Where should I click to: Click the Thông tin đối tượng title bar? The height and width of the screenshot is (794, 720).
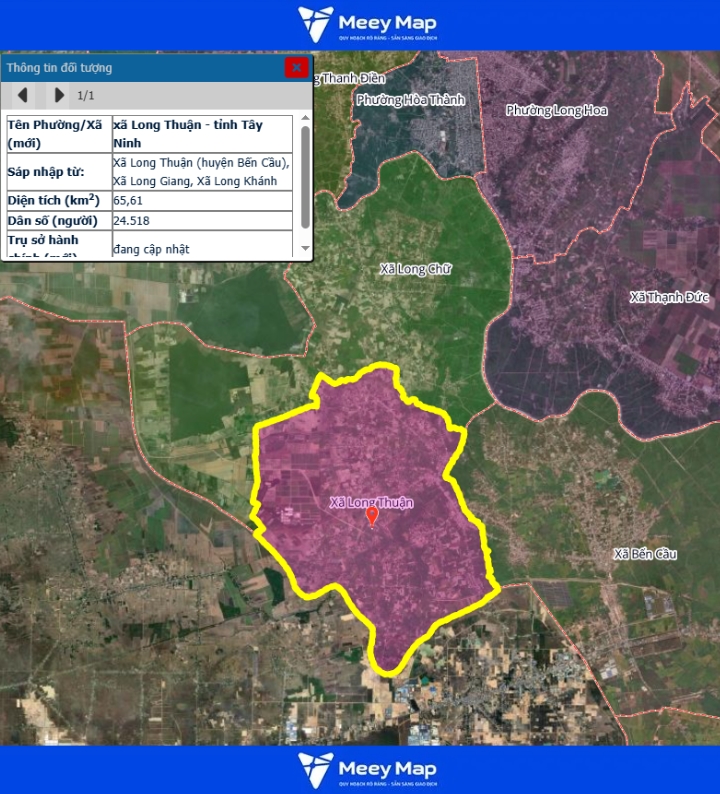pos(140,68)
